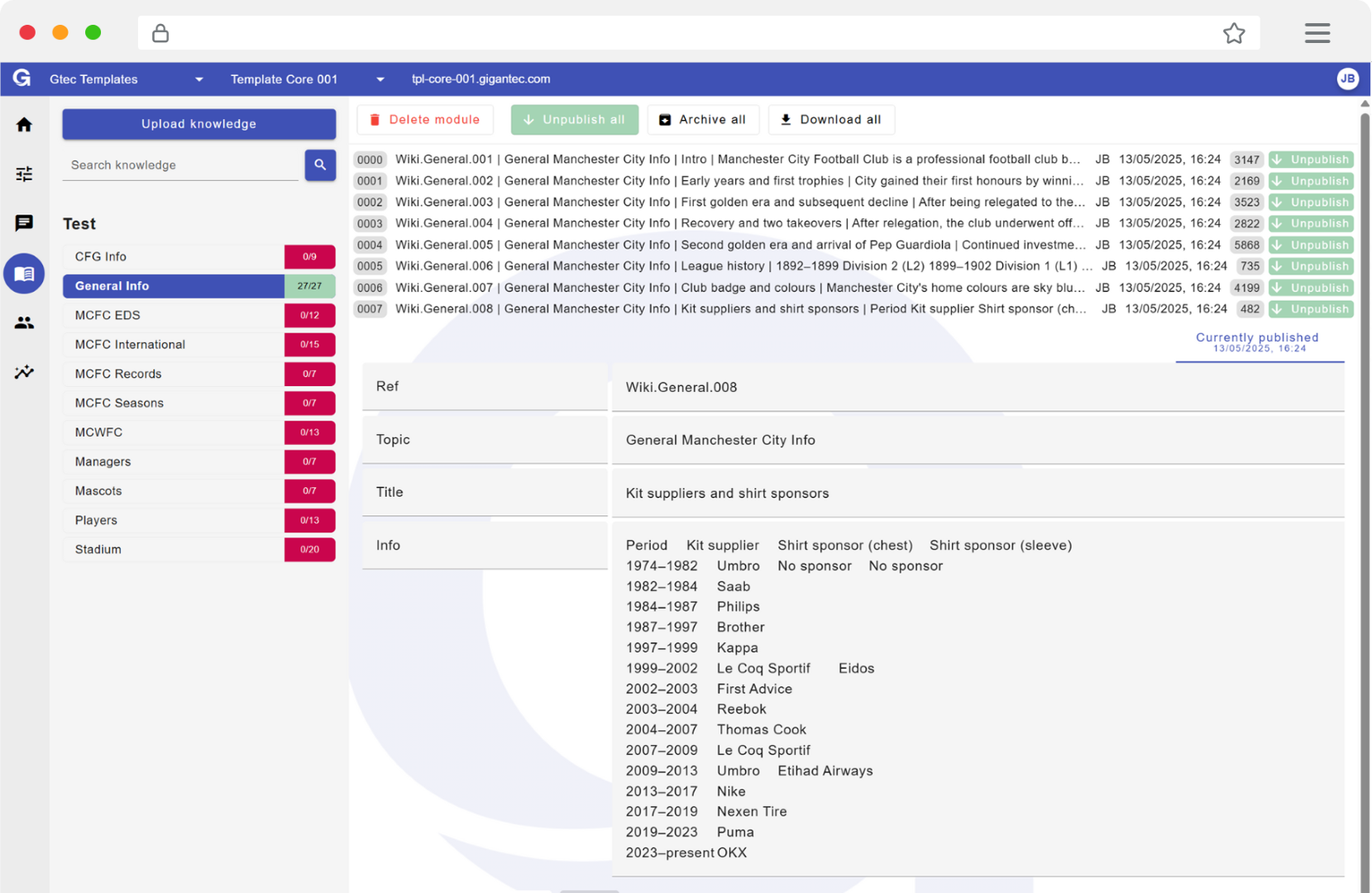1372x893 pixels.
Task: Select the Mascots module
Action: 198,491
